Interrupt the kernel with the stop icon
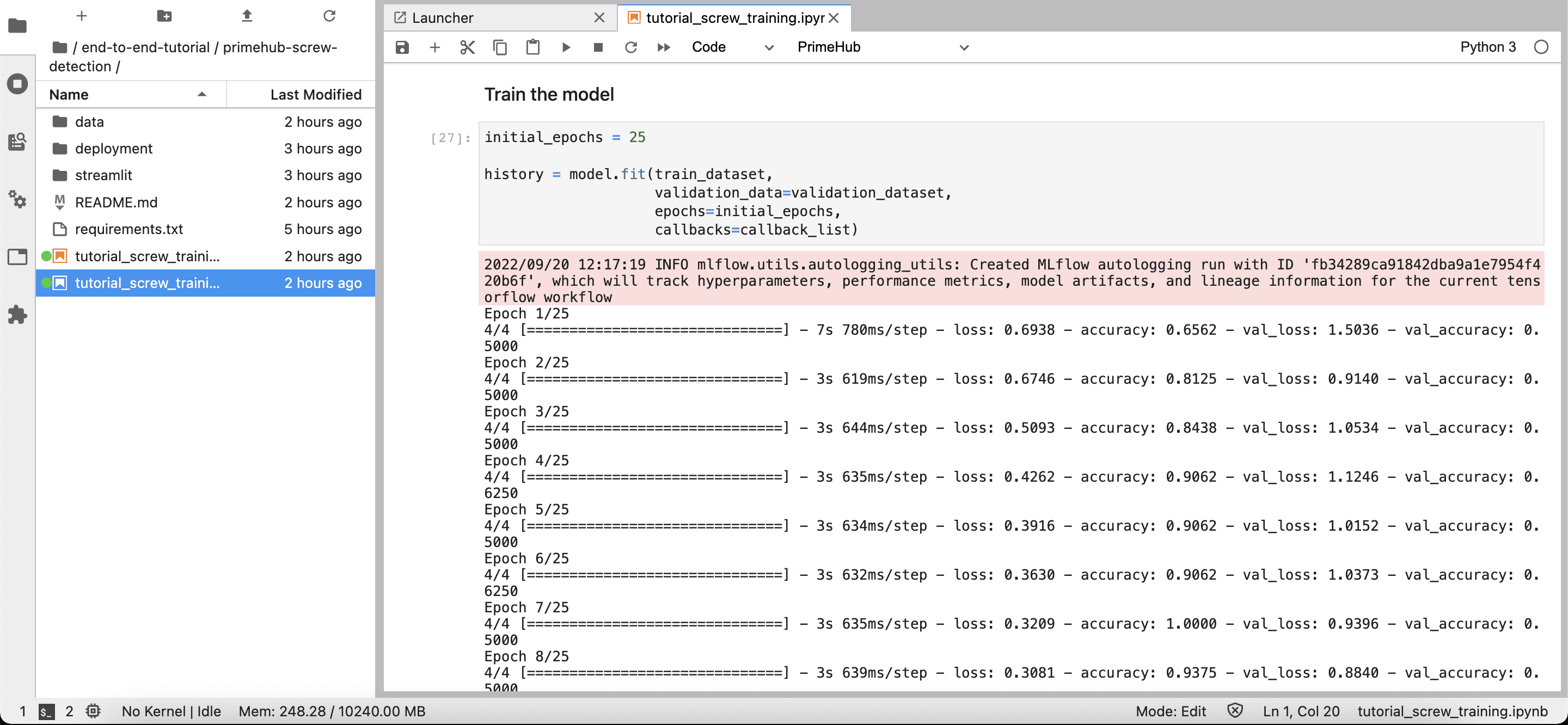The height and width of the screenshot is (725, 1568). click(x=598, y=47)
